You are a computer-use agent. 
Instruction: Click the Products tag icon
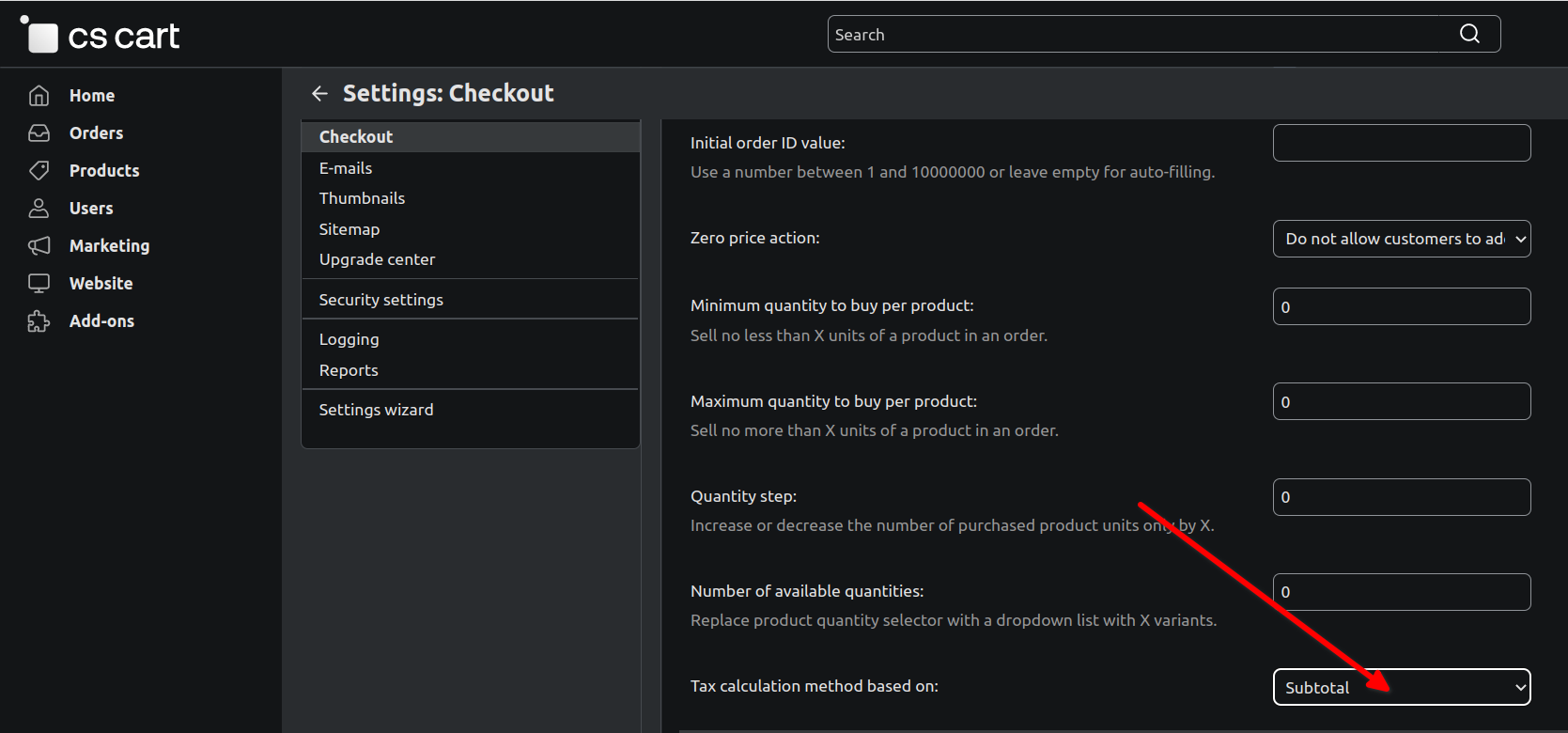pyautogui.click(x=39, y=171)
